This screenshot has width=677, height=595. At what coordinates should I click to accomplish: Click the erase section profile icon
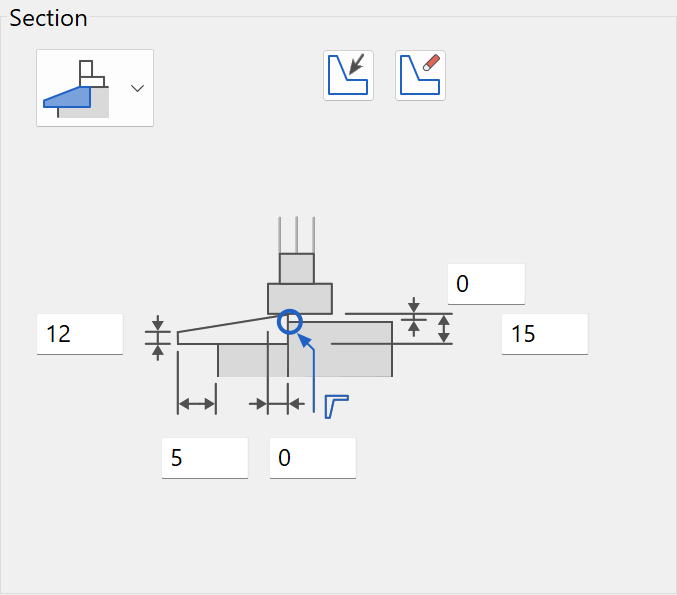pyautogui.click(x=420, y=76)
